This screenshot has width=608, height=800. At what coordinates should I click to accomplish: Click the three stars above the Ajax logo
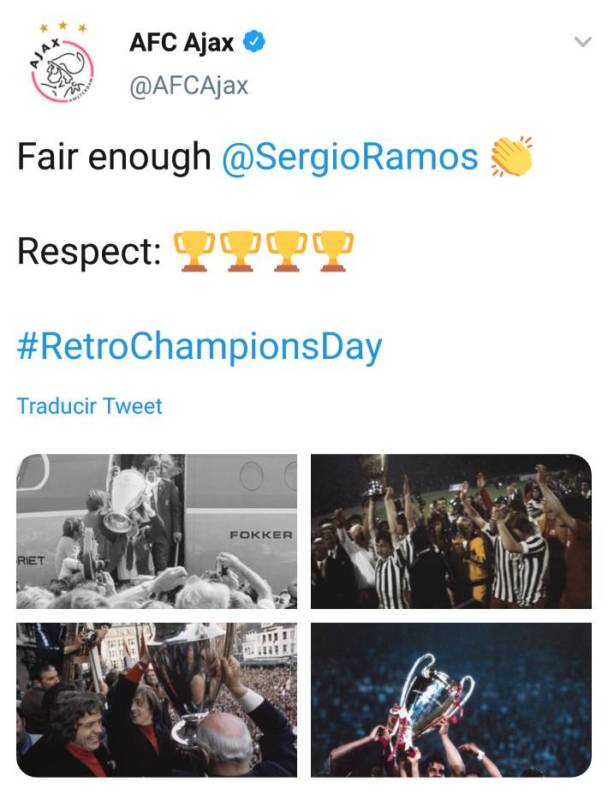pyautogui.click(x=62, y=25)
